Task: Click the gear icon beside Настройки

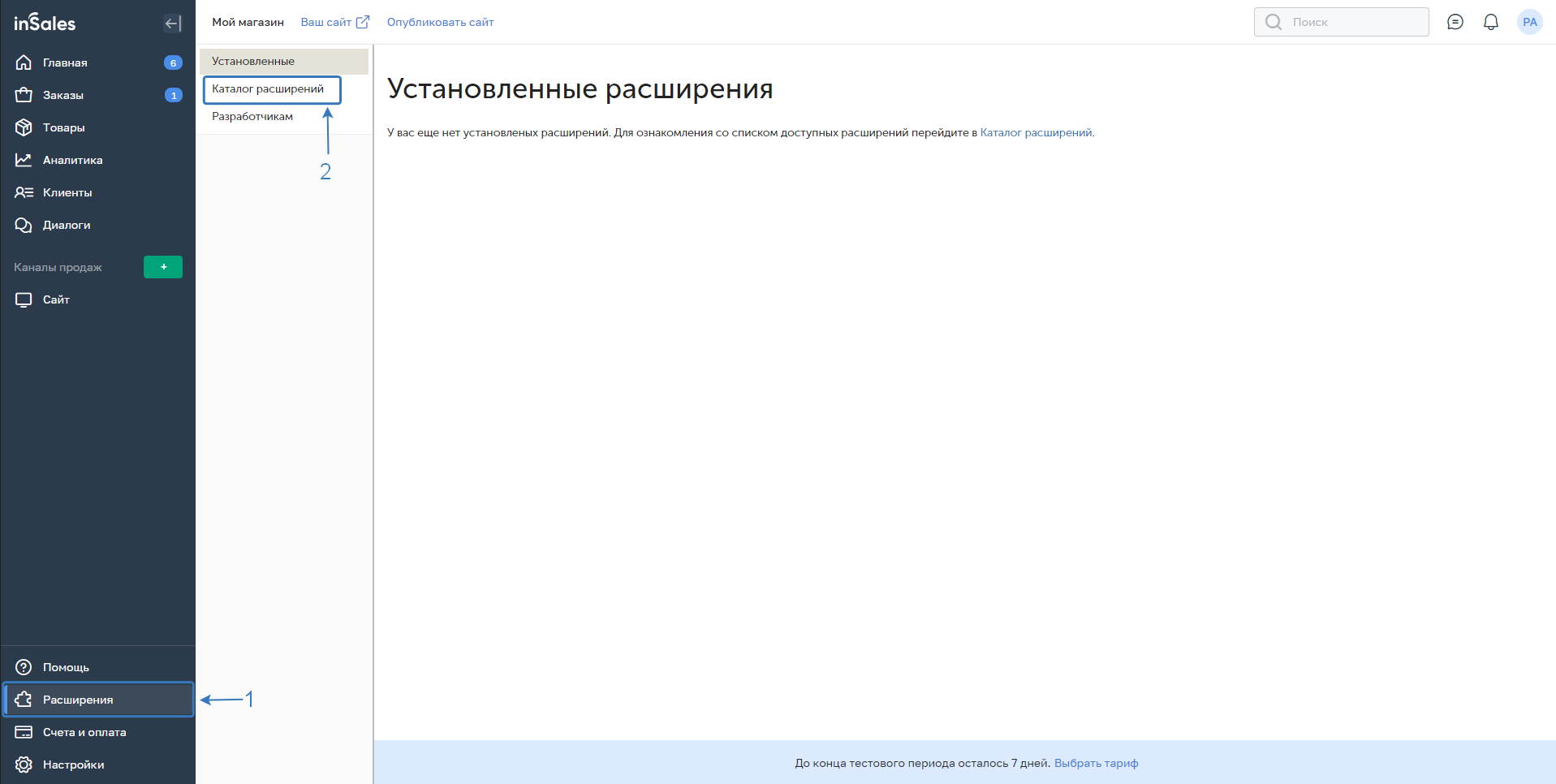Action: click(24, 765)
